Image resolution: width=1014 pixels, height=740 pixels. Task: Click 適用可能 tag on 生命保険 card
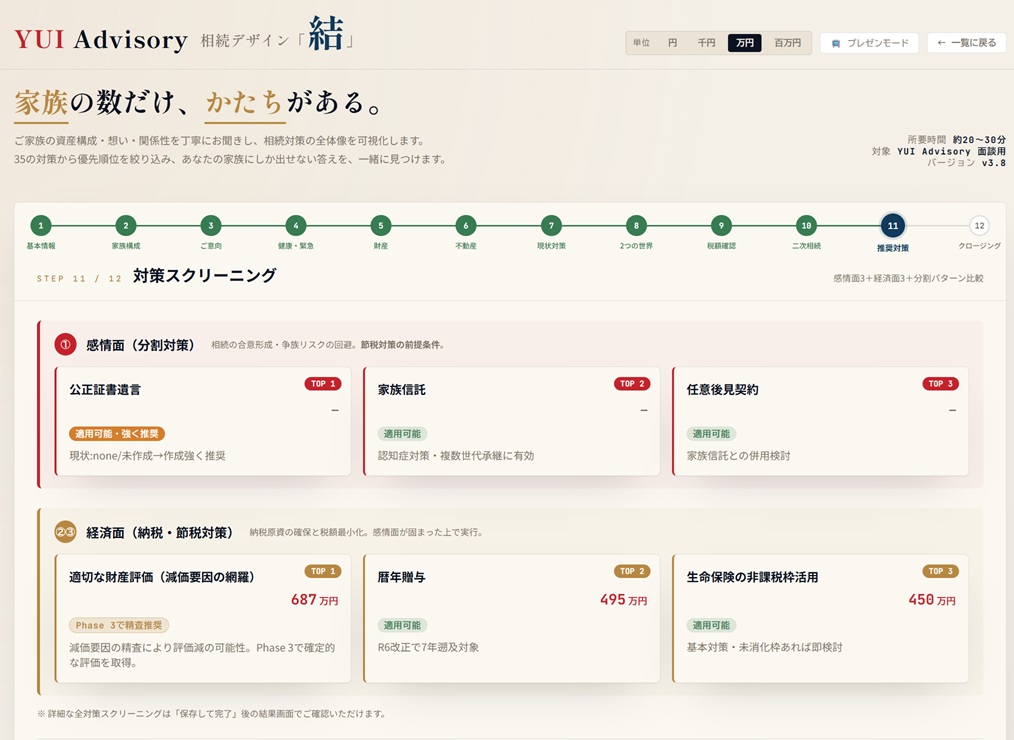click(711, 626)
